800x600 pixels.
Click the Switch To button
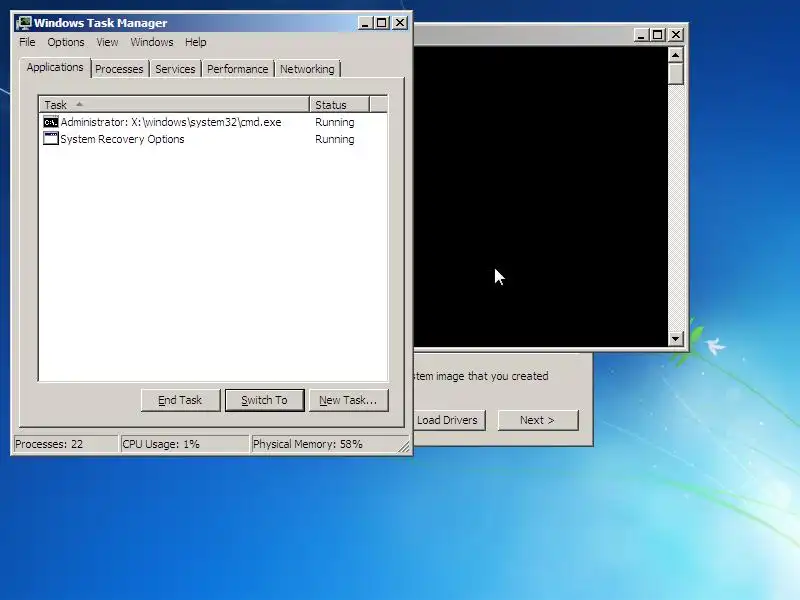265,400
